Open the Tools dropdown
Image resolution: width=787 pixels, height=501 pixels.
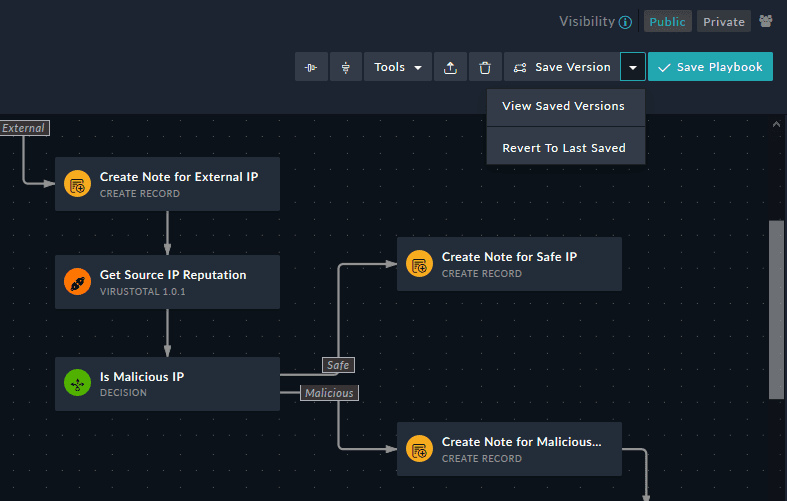click(x=397, y=68)
